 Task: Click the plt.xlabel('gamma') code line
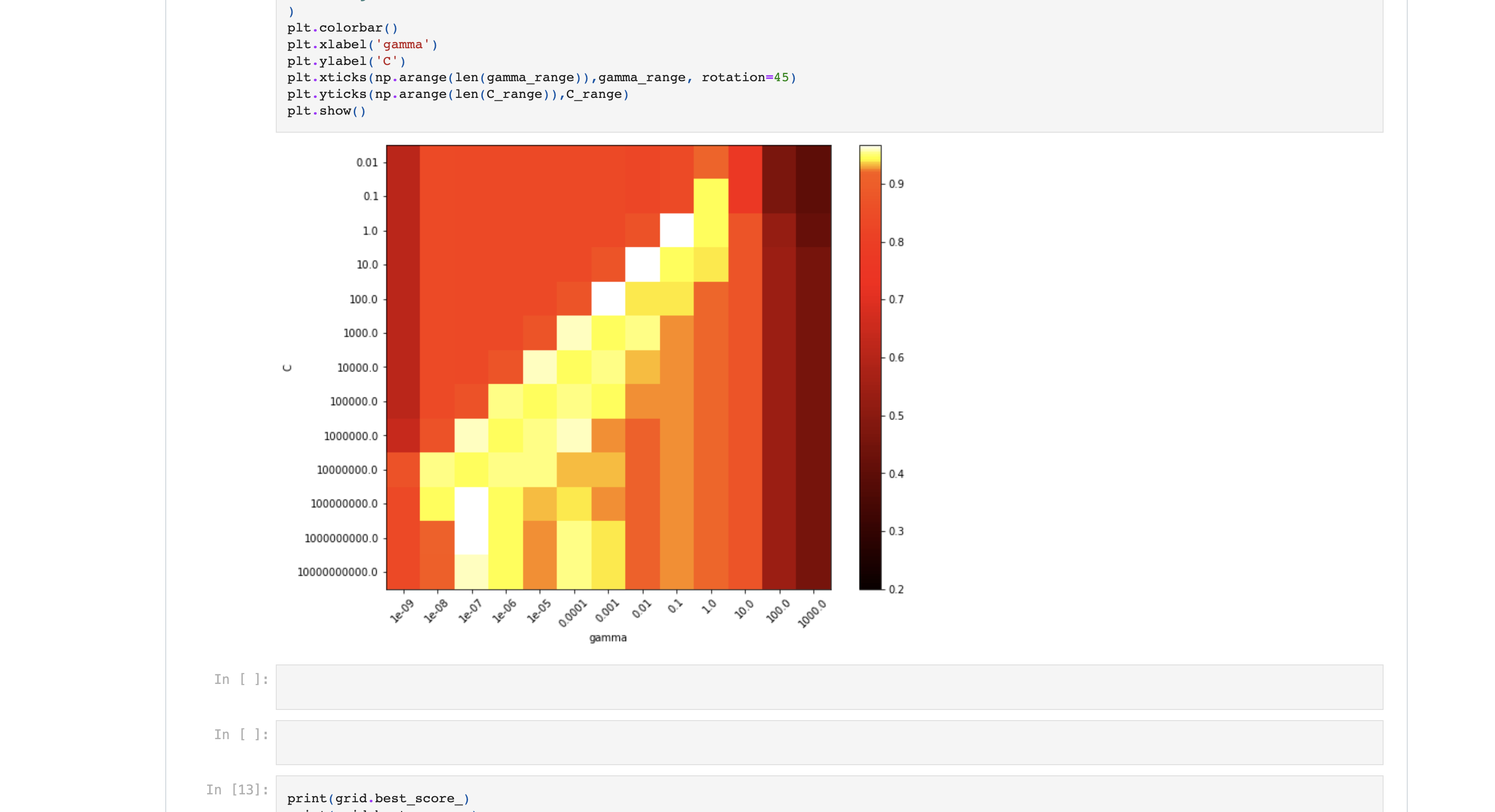pos(362,45)
